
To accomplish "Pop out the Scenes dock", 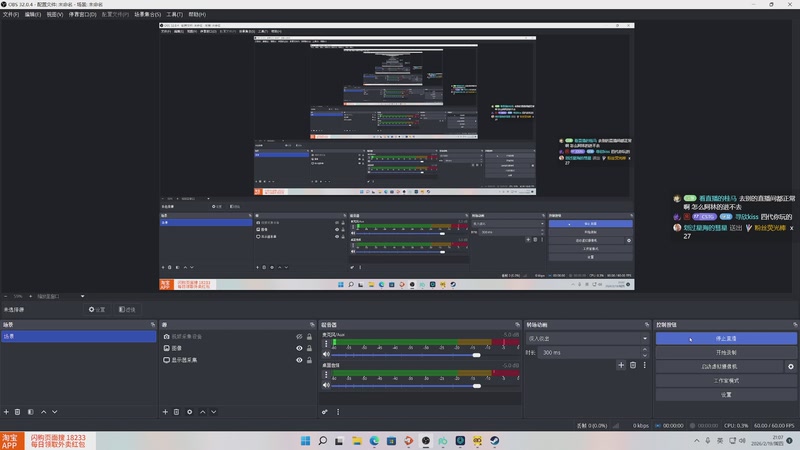I will pos(153,324).
